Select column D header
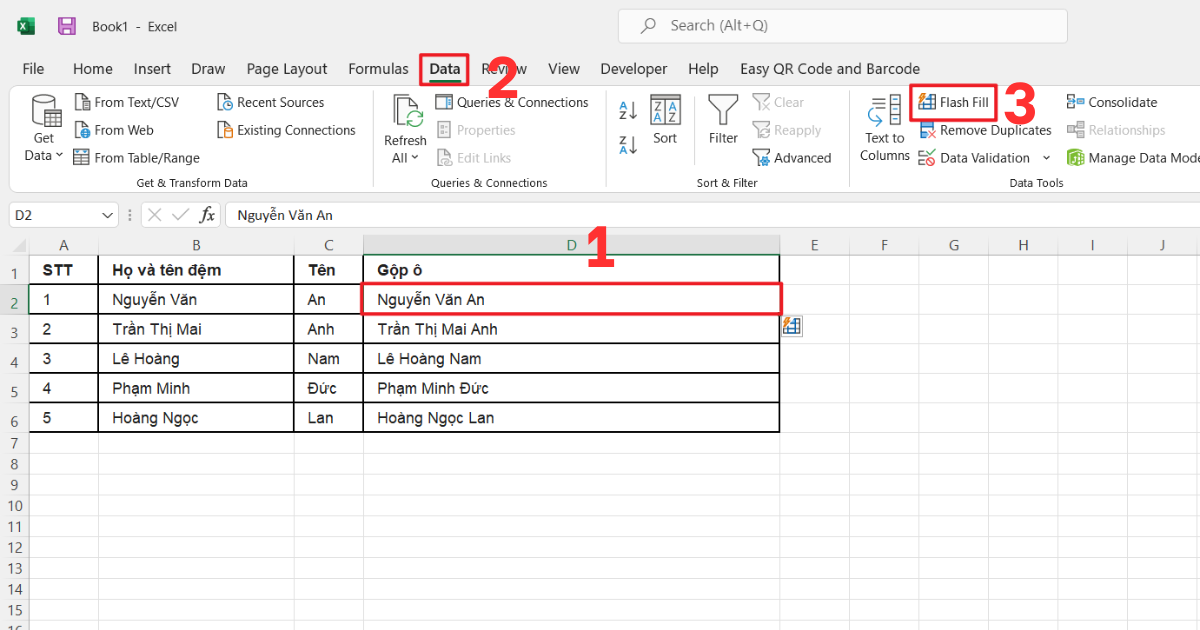Screen dimensions: 1200x630 point(571,246)
